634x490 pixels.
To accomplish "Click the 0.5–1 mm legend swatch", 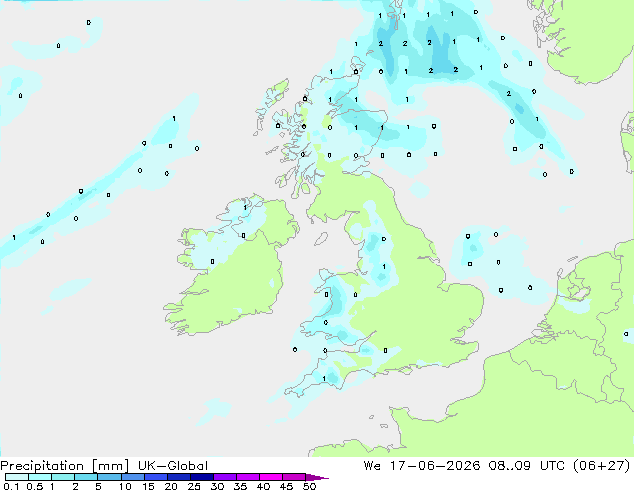I will tap(40, 477).
